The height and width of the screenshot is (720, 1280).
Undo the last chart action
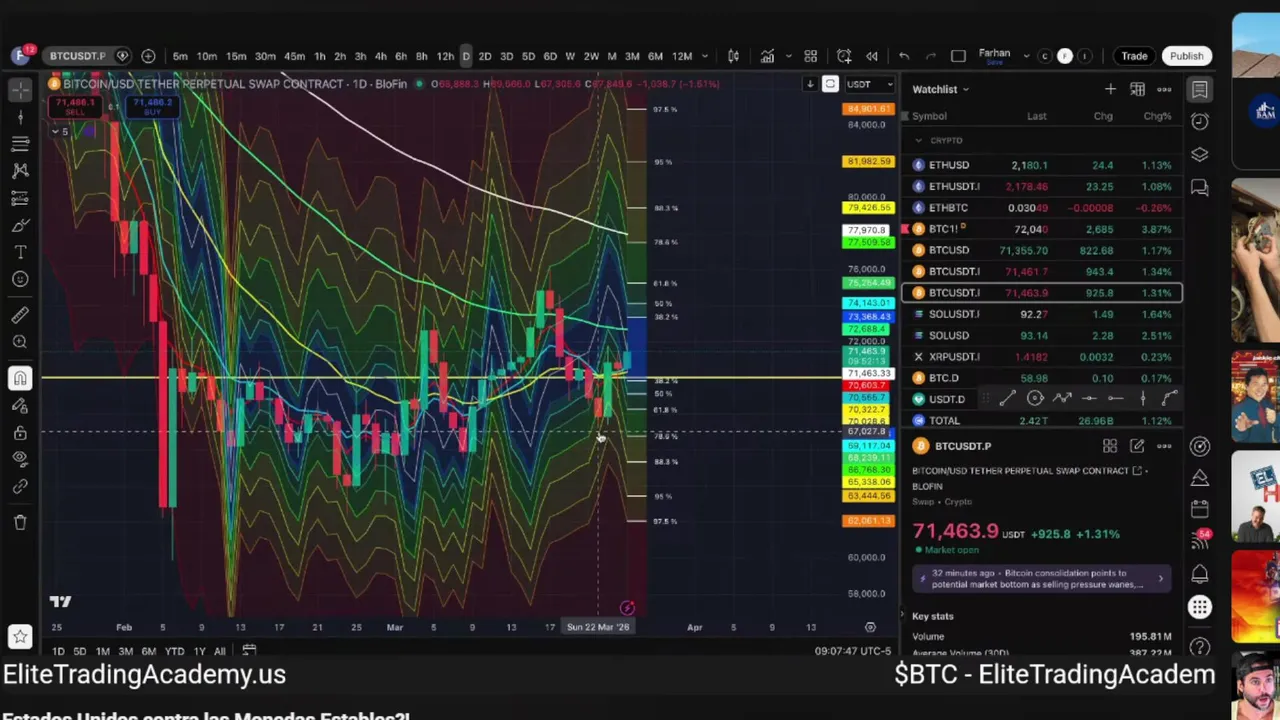[x=904, y=56]
